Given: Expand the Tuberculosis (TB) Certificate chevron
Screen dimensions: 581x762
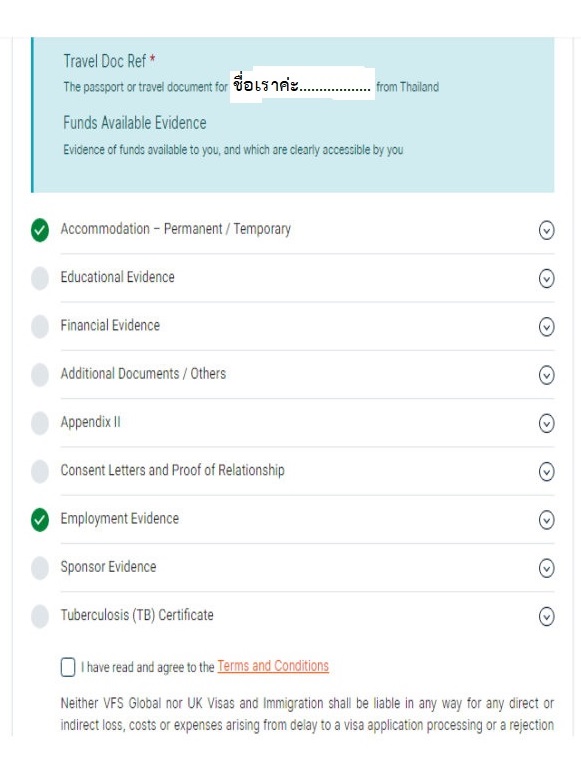Looking at the screenshot, I should pos(547,616).
